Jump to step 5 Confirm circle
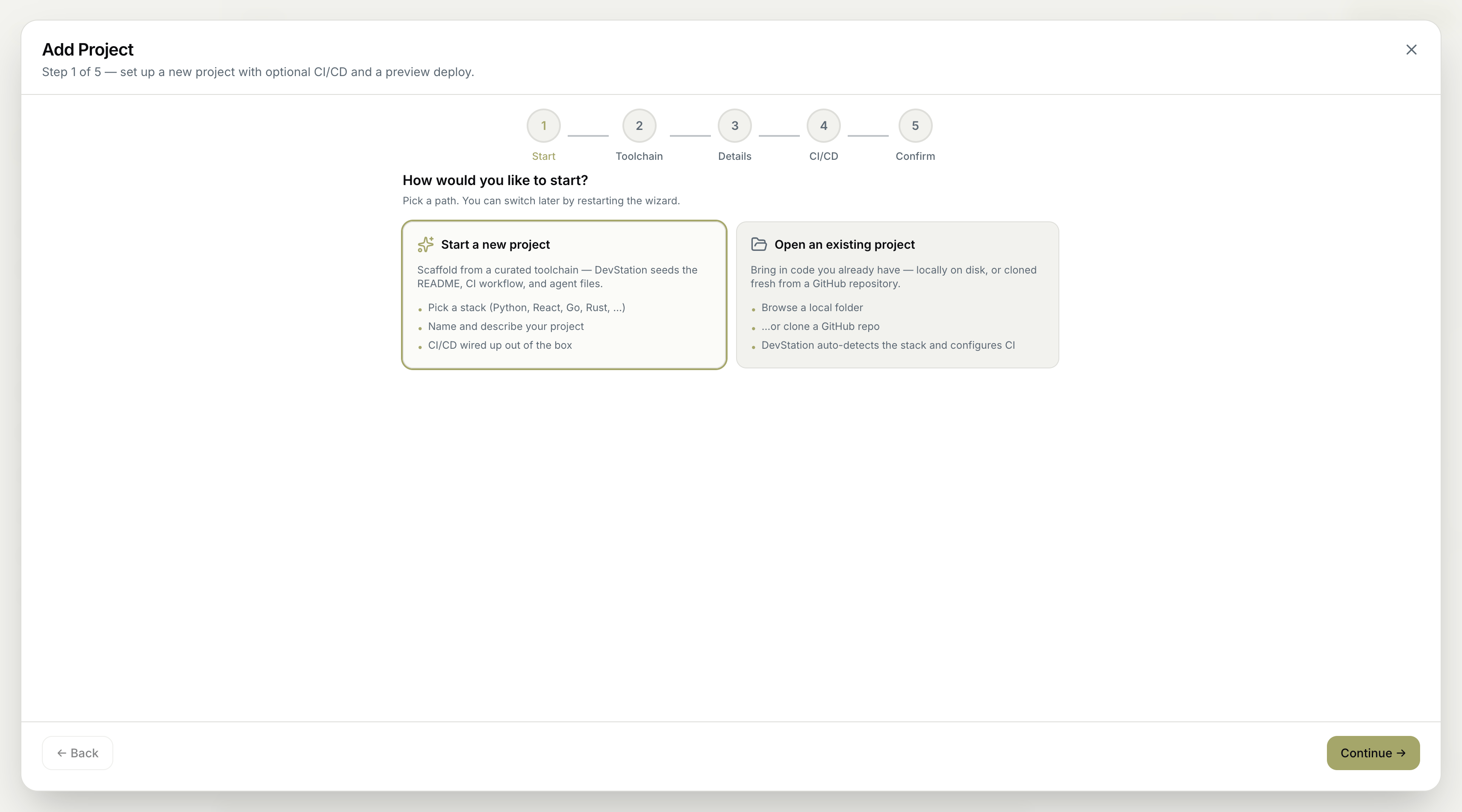Image resolution: width=1462 pixels, height=812 pixels. pos(915,125)
